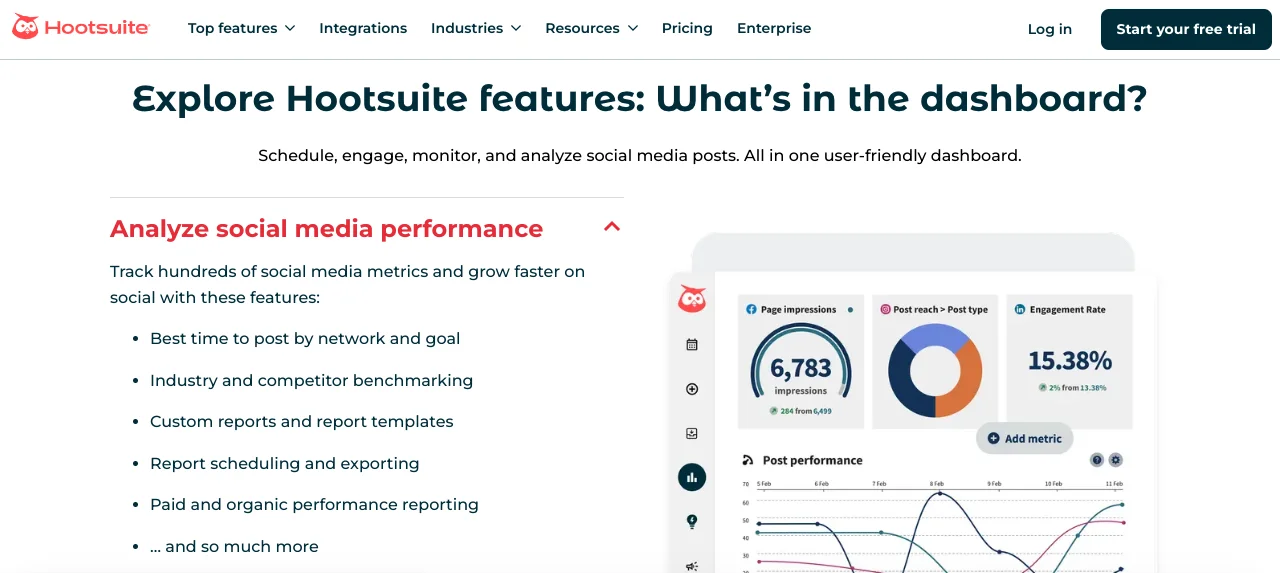Click the Post performance gauge icon
The image size is (1280, 573).
click(x=748, y=460)
